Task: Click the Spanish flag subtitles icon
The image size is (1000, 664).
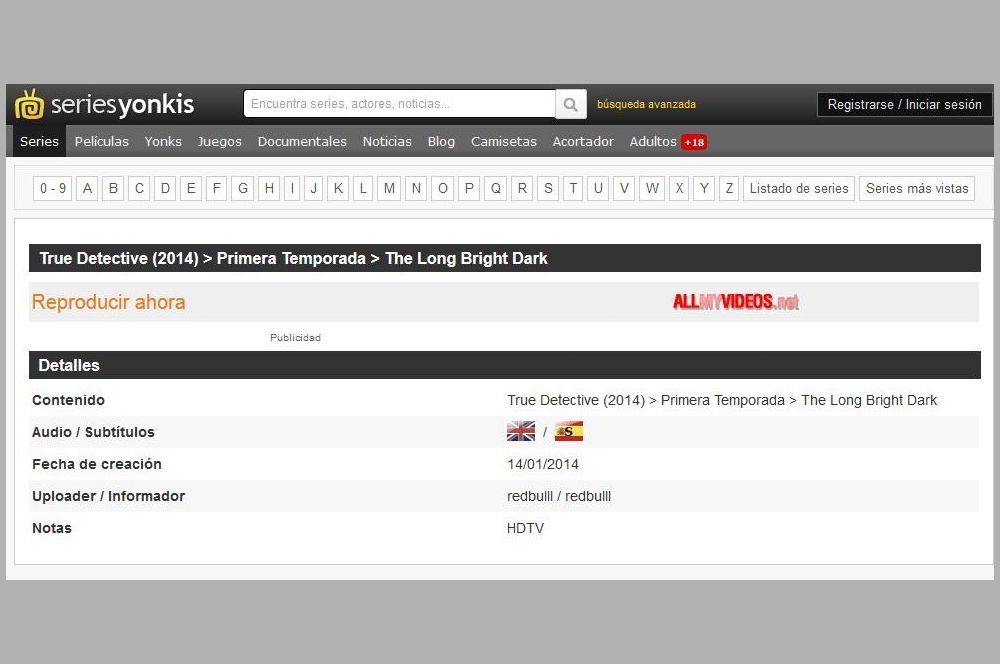Action: pos(569,431)
